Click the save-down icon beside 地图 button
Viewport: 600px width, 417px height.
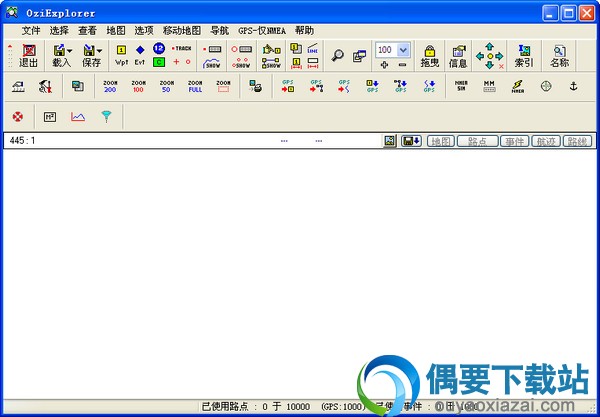click(x=411, y=141)
